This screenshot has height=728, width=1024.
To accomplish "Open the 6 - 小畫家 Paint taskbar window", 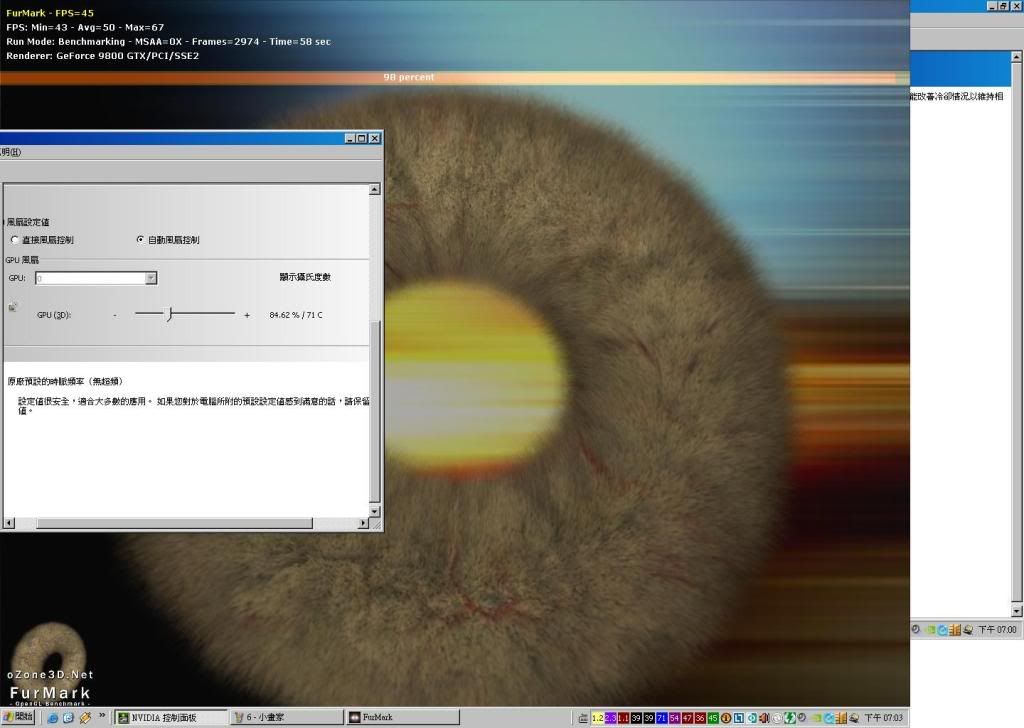I will (283, 717).
